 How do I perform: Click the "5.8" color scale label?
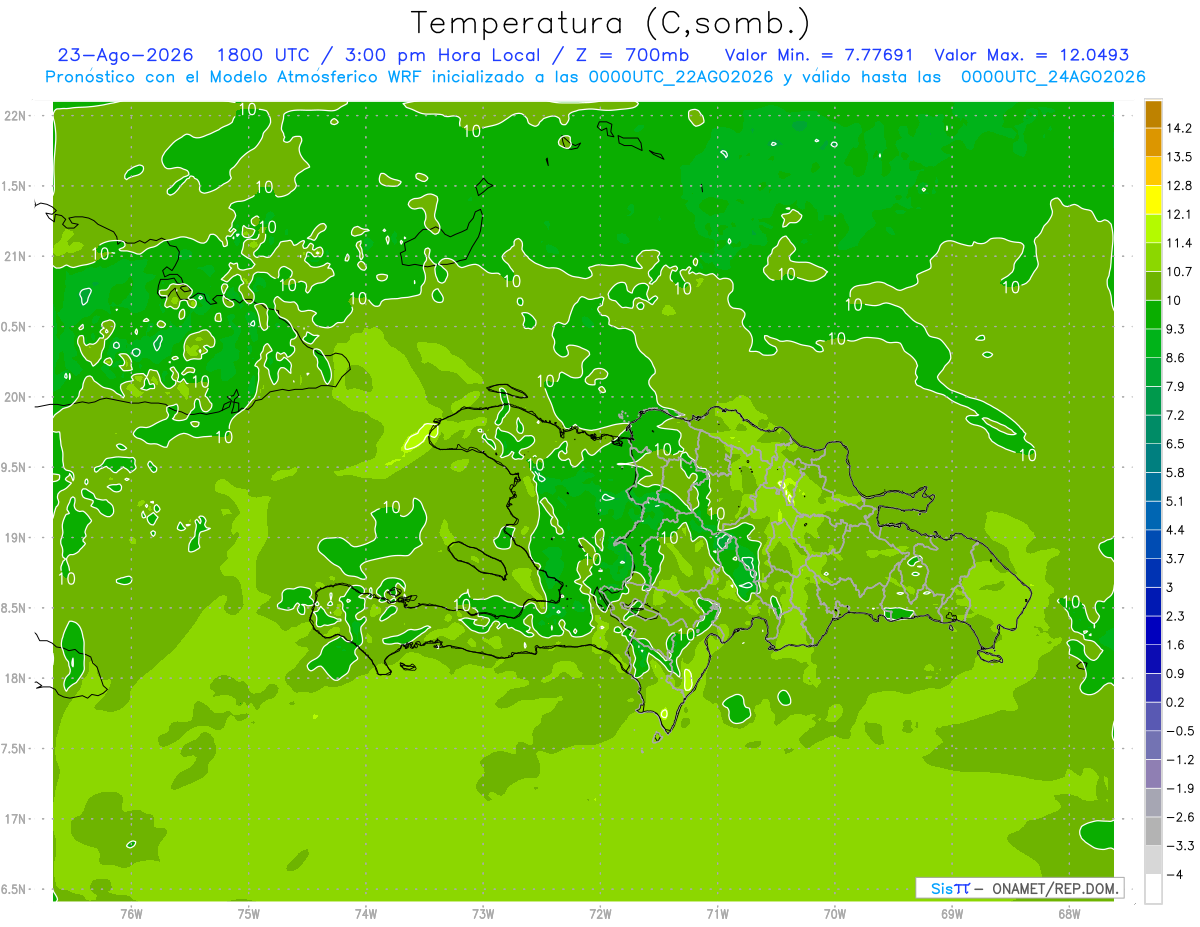click(1176, 472)
